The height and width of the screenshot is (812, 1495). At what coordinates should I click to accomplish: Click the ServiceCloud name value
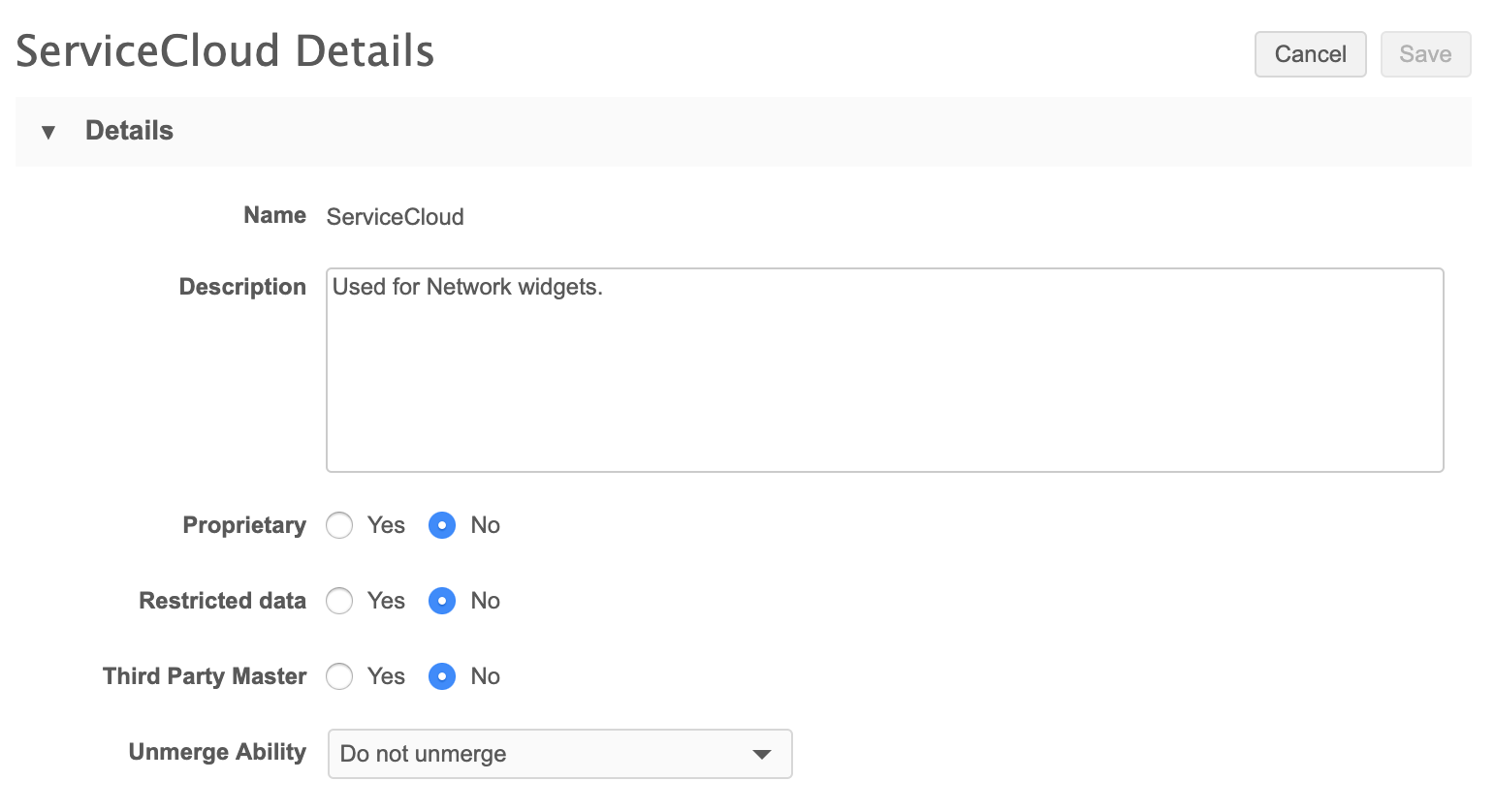pos(395,217)
